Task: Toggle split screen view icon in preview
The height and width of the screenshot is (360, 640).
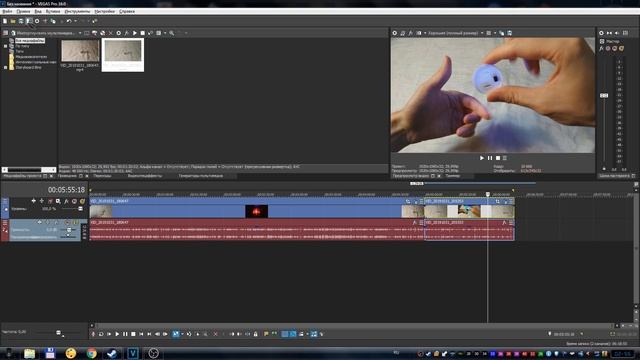Action: pyautogui.click(x=419, y=33)
